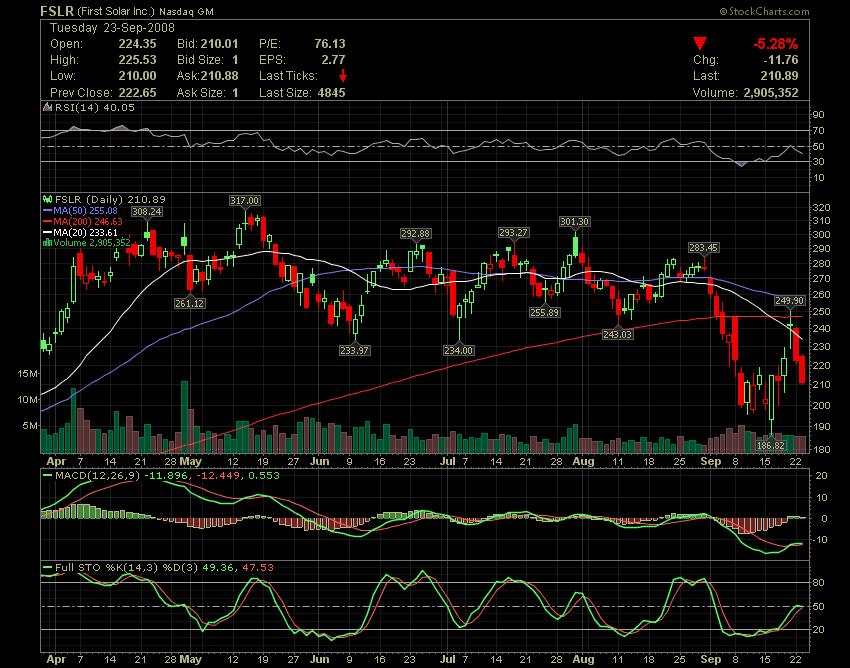The image size is (850, 668).
Task: Click the Last price 210.89 in the header
Action: click(780, 76)
